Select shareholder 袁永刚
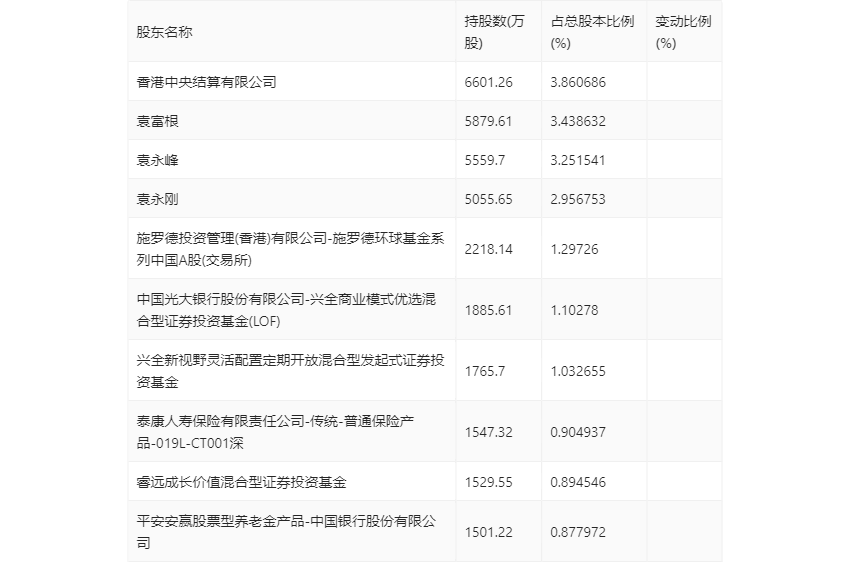Viewport: 850px width, 562px height. (157, 199)
